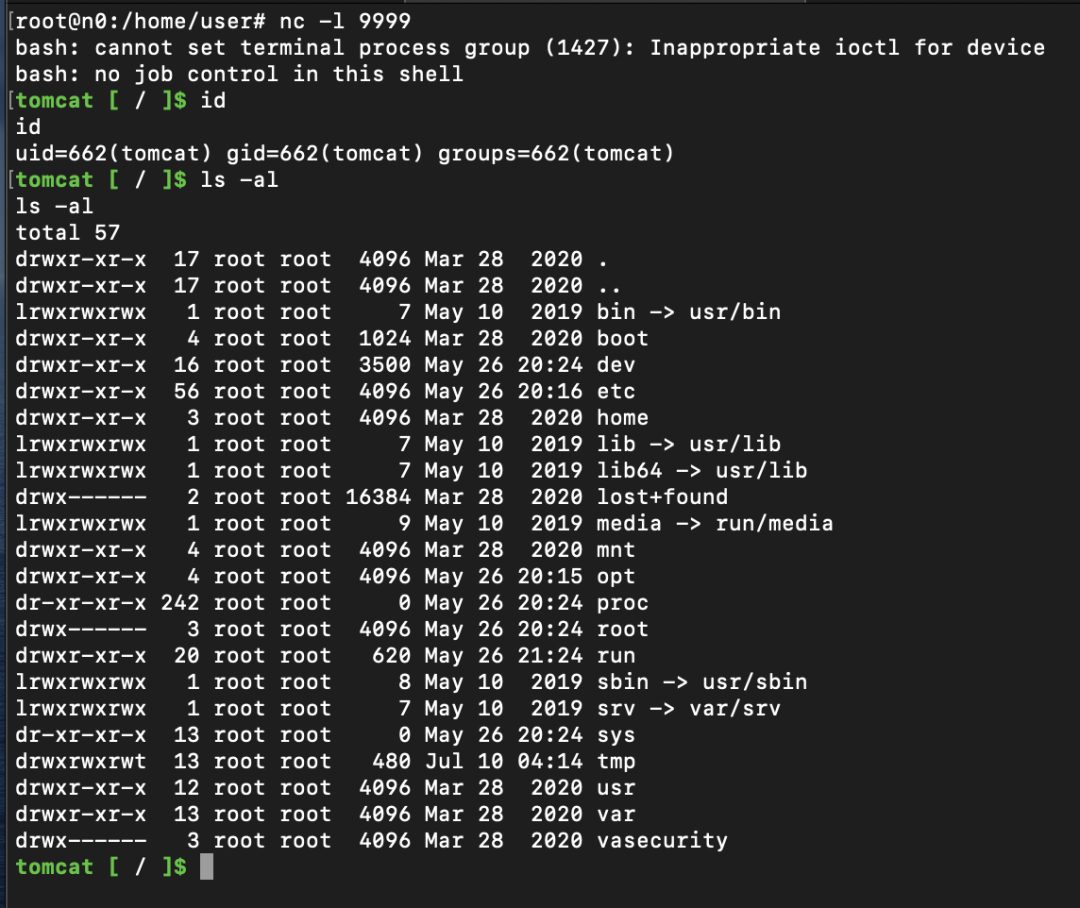The height and width of the screenshot is (908, 1080).
Task: Click the 'lib64 -> usr/lib' symlink entry
Action: (x=702, y=471)
